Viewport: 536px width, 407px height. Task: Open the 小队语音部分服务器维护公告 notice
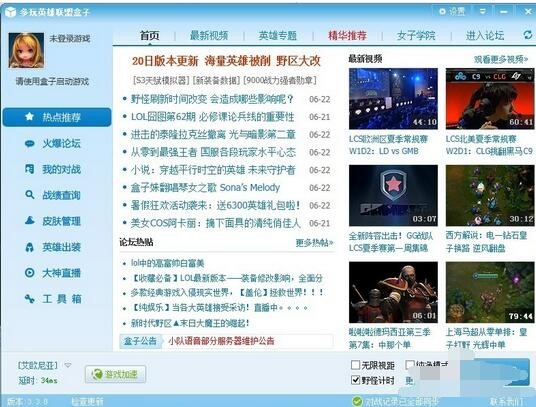coord(221,341)
